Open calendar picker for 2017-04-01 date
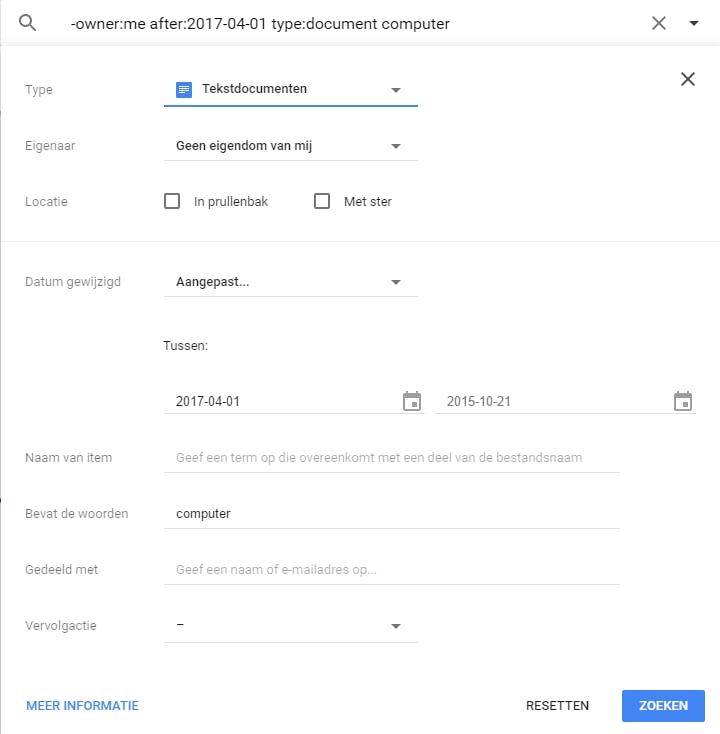The height and width of the screenshot is (734, 720). pyautogui.click(x=411, y=401)
